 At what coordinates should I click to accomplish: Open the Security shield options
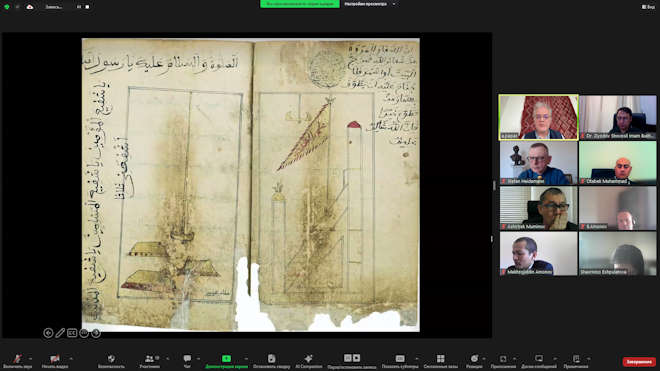tap(111, 359)
